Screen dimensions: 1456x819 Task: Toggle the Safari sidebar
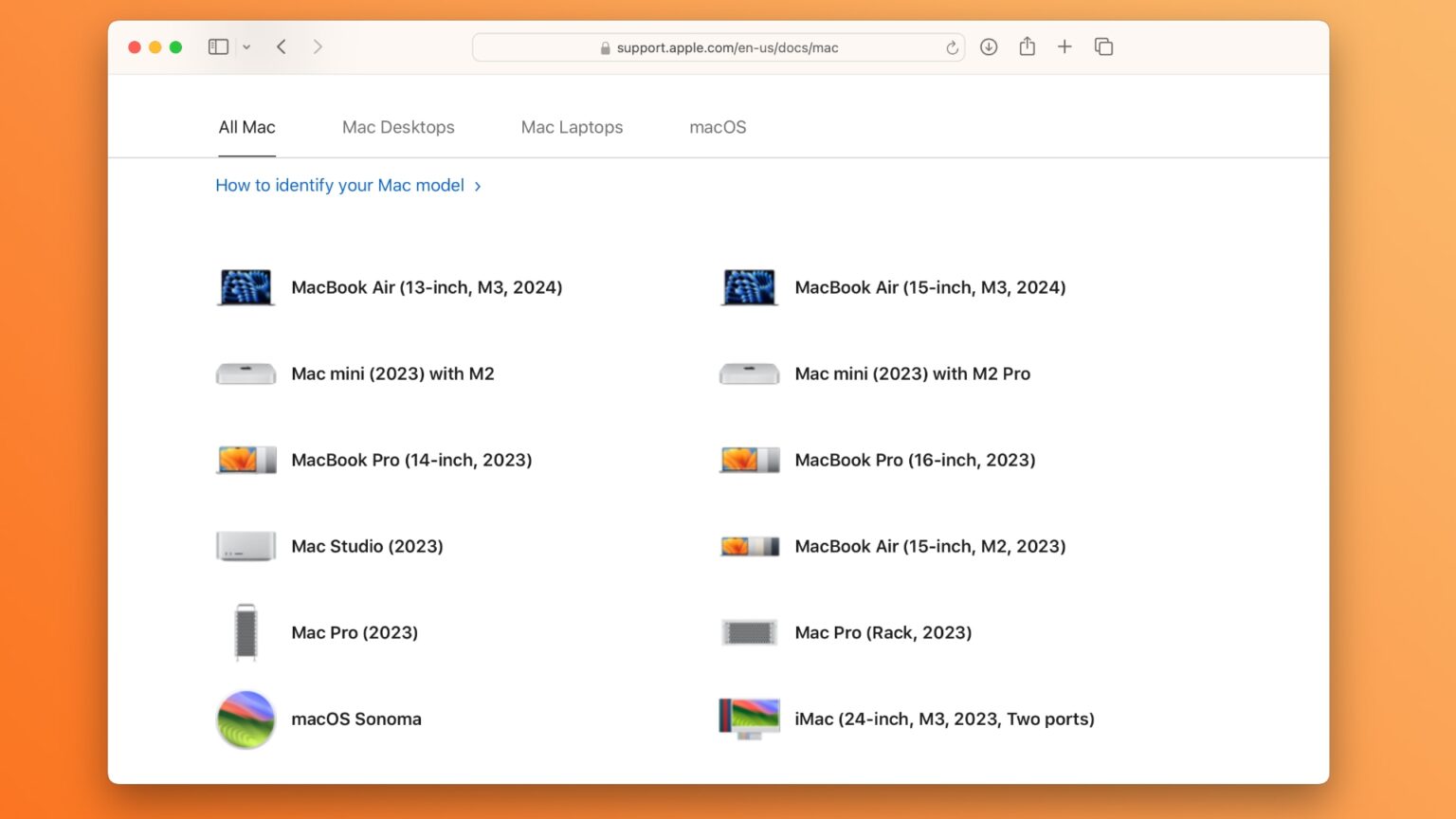[x=218, y=46]
